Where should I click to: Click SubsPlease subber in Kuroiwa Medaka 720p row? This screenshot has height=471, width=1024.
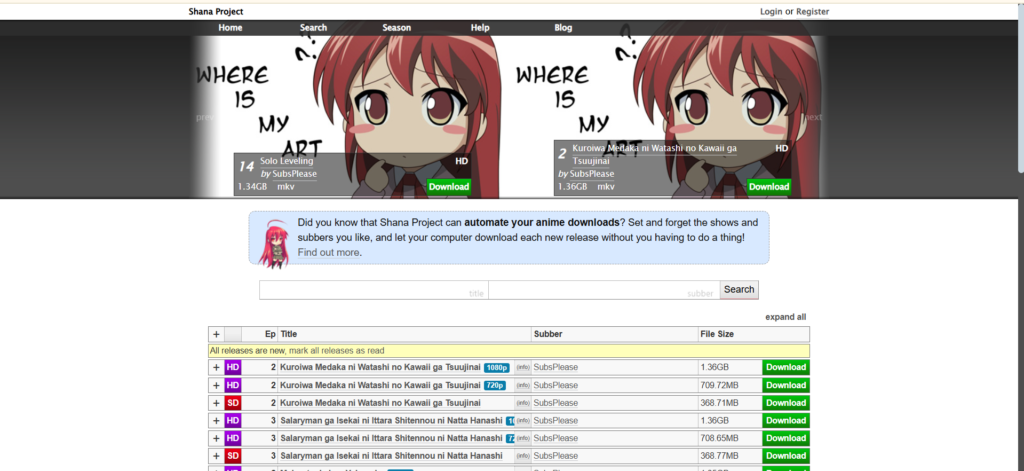coord(556,385)
